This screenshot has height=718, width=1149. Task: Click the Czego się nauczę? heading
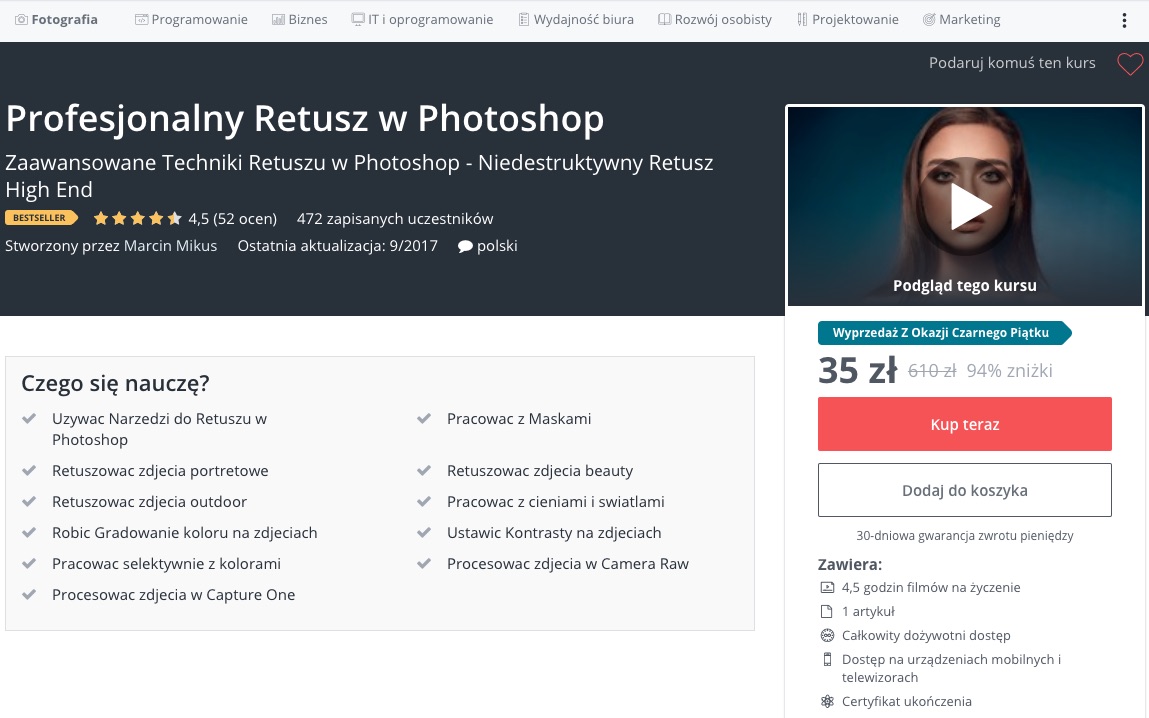click(x=115, y=383)
